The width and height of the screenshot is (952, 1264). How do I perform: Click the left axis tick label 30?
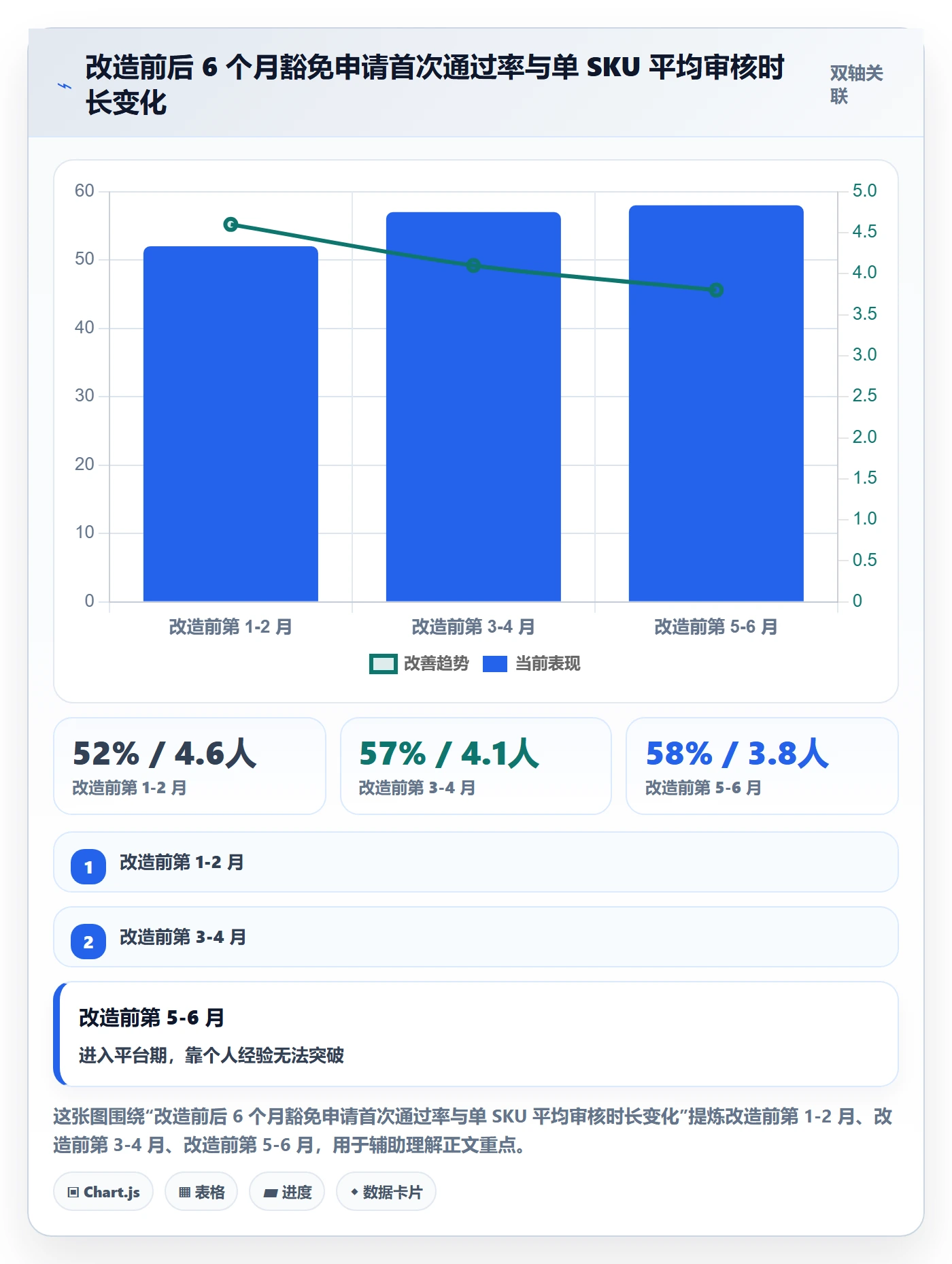(84, 395)
